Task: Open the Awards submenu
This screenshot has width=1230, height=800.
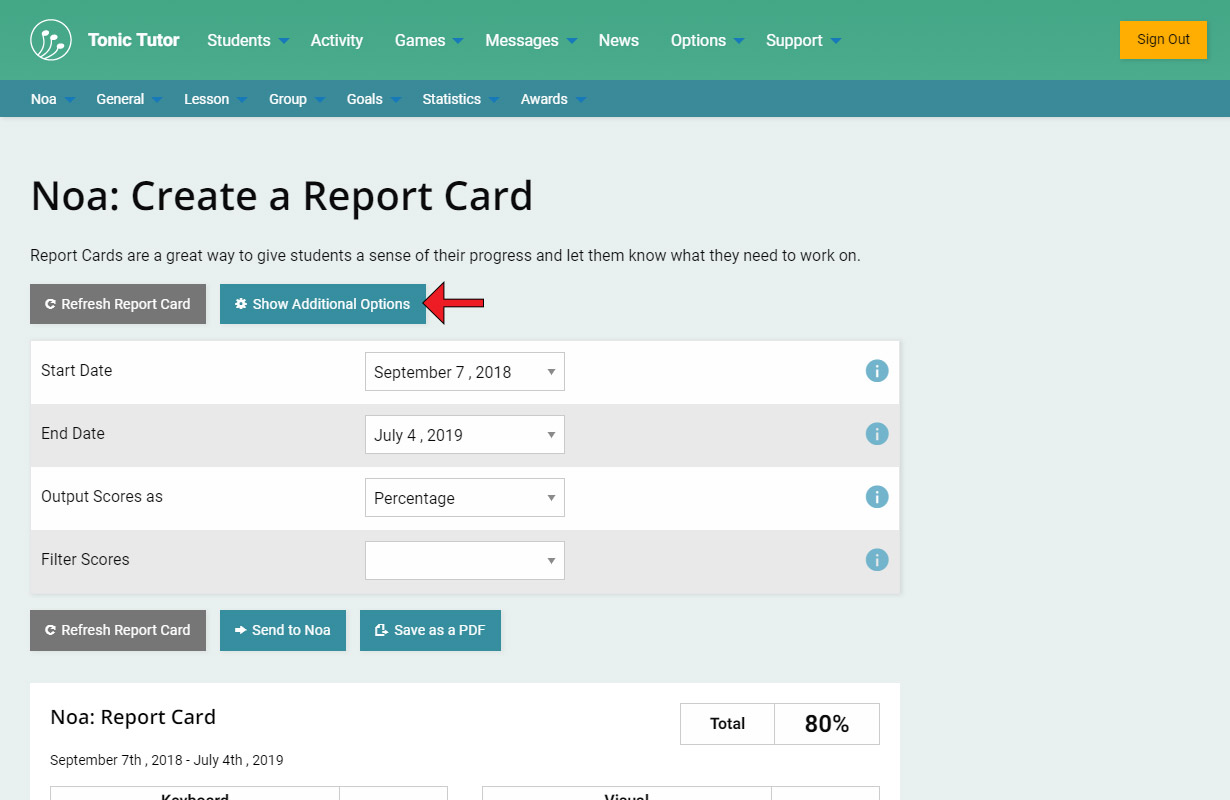Action: [544, 99]
